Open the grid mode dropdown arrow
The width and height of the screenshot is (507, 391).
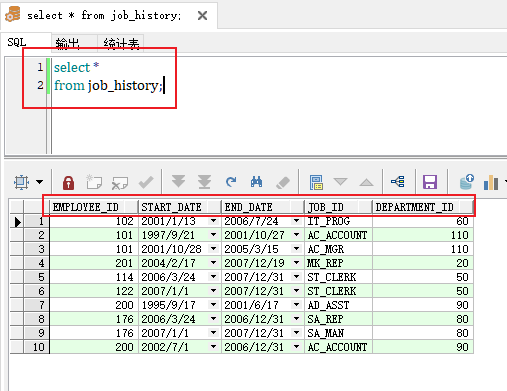[39, 182]
